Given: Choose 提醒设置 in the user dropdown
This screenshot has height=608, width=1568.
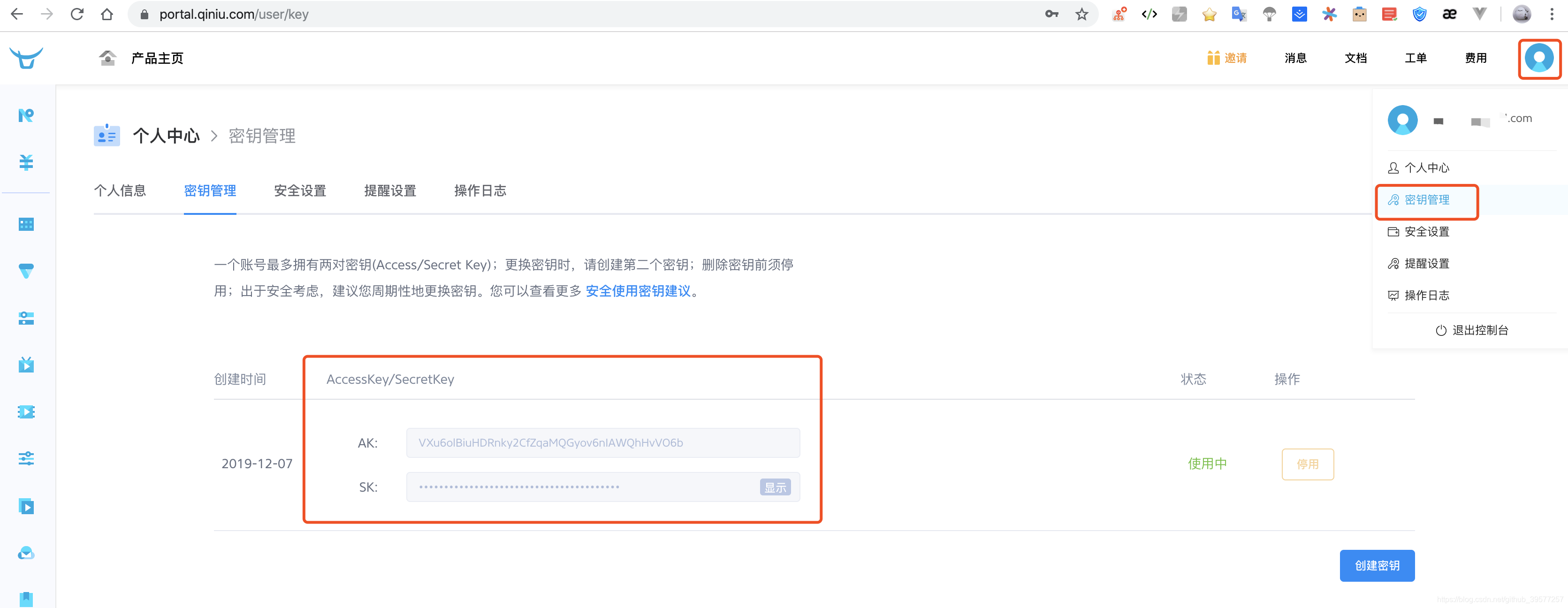Looking at the screenshot, I should (1427, 264).
